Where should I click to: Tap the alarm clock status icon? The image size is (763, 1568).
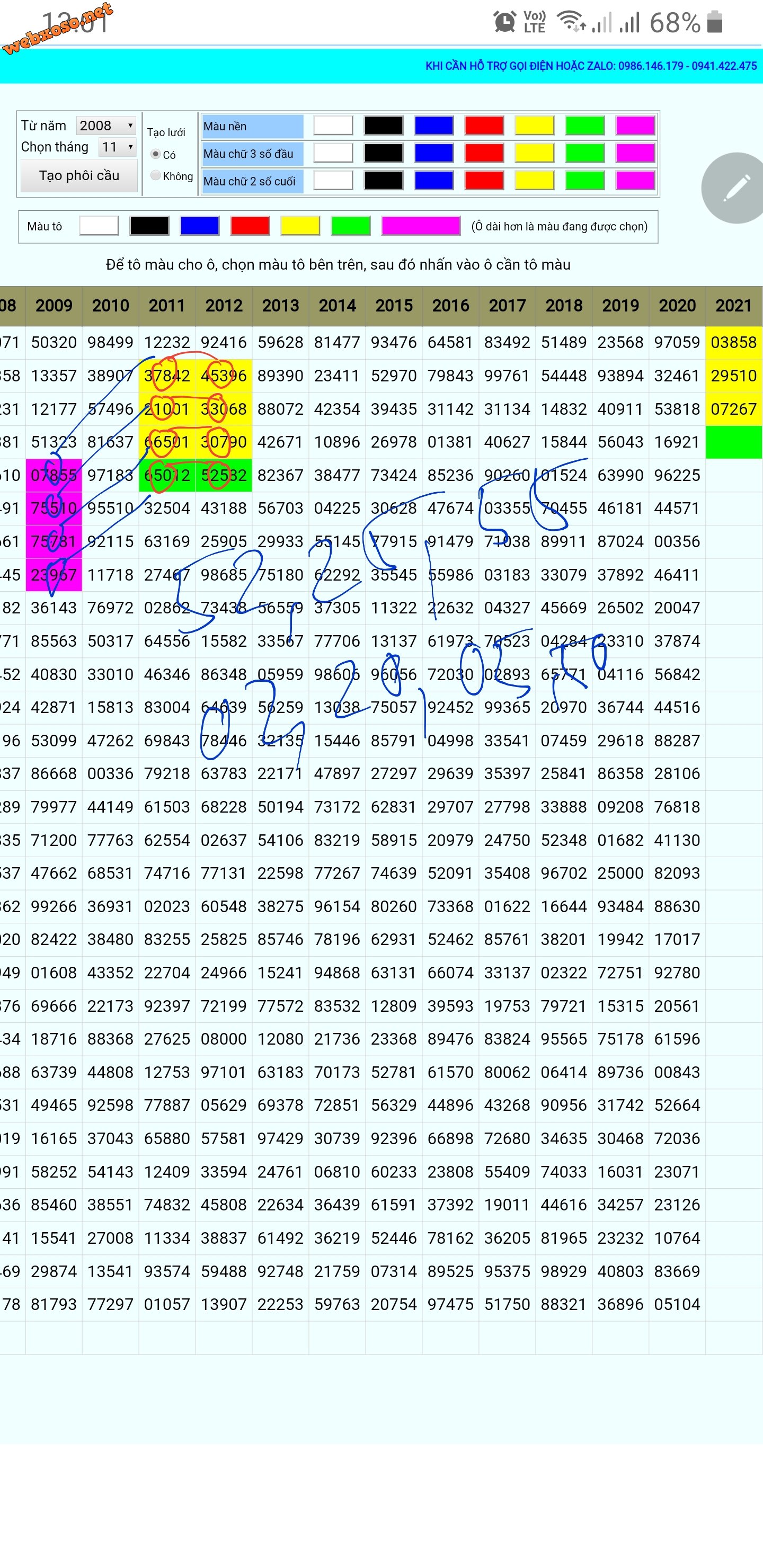click(504, 23)
